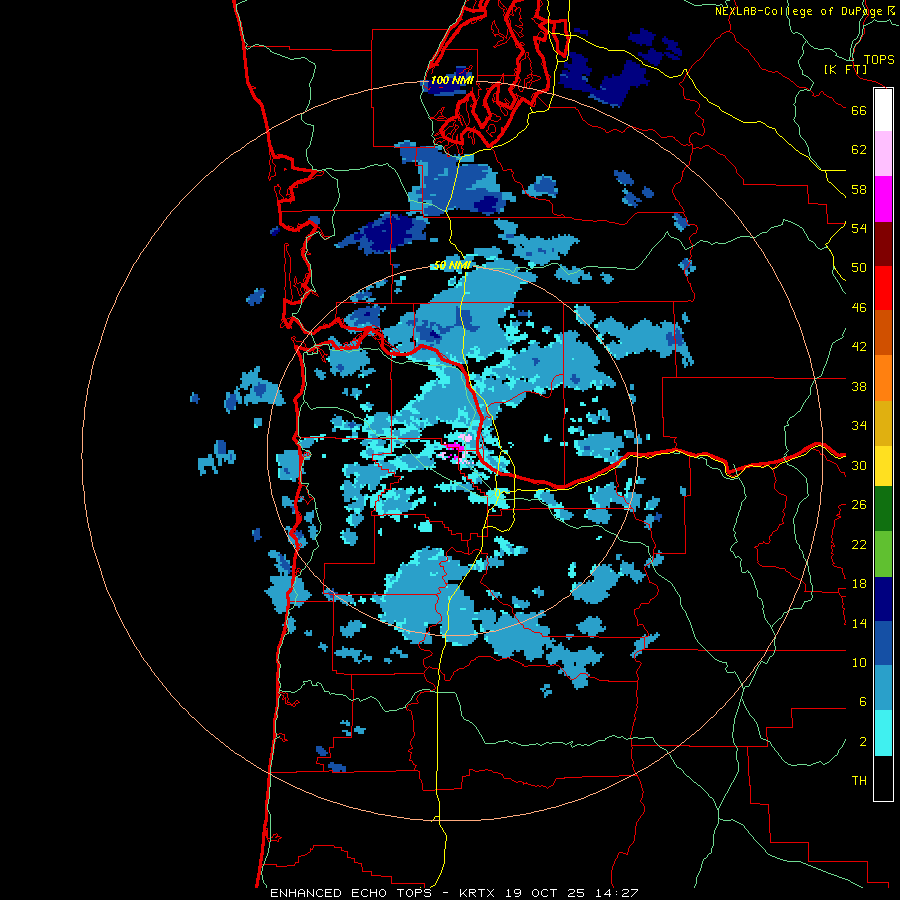
Task: Click the 22 value on the scale
Action: 859,544
